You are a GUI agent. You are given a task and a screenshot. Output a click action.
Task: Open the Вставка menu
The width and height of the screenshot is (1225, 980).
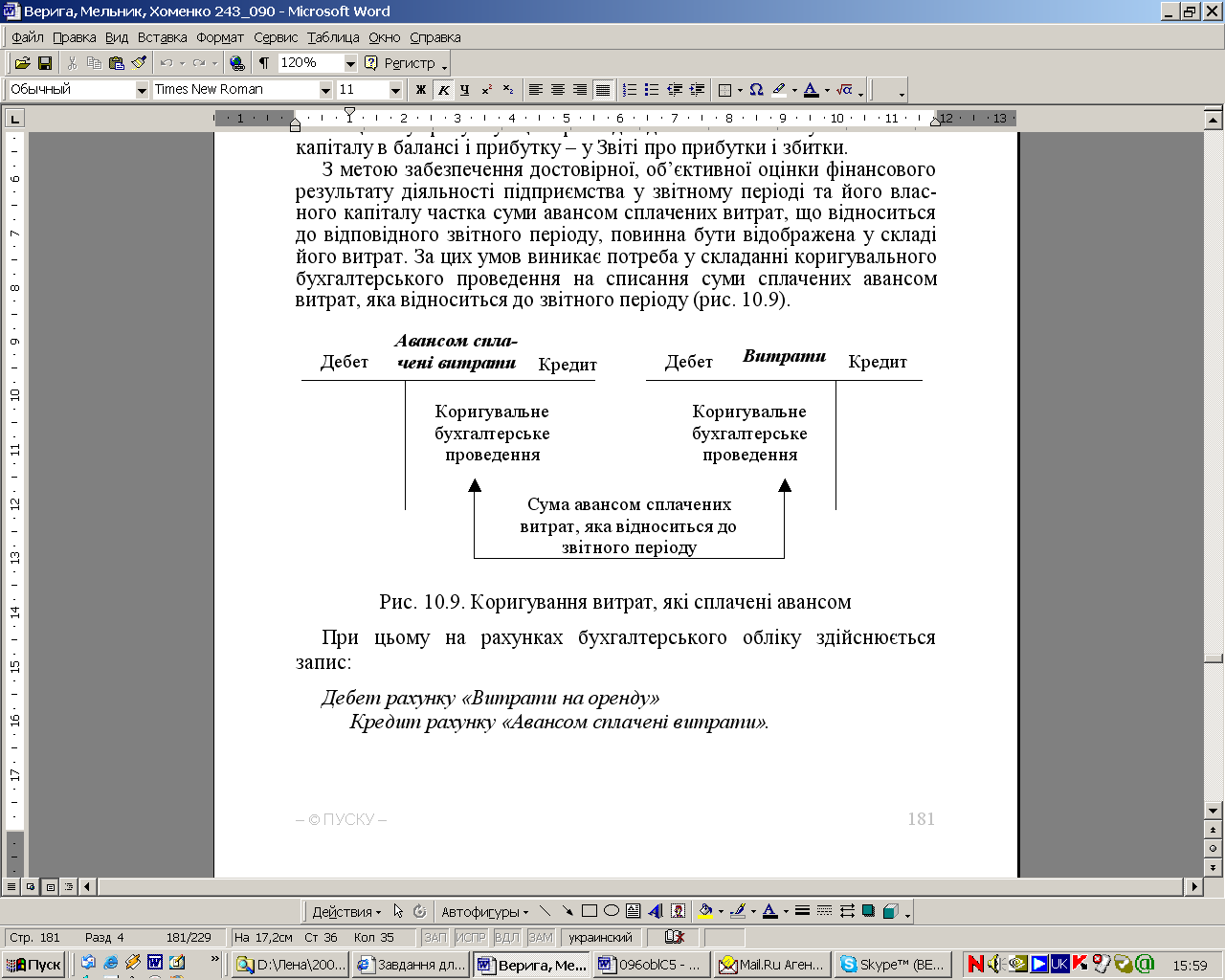pos(162,37)
